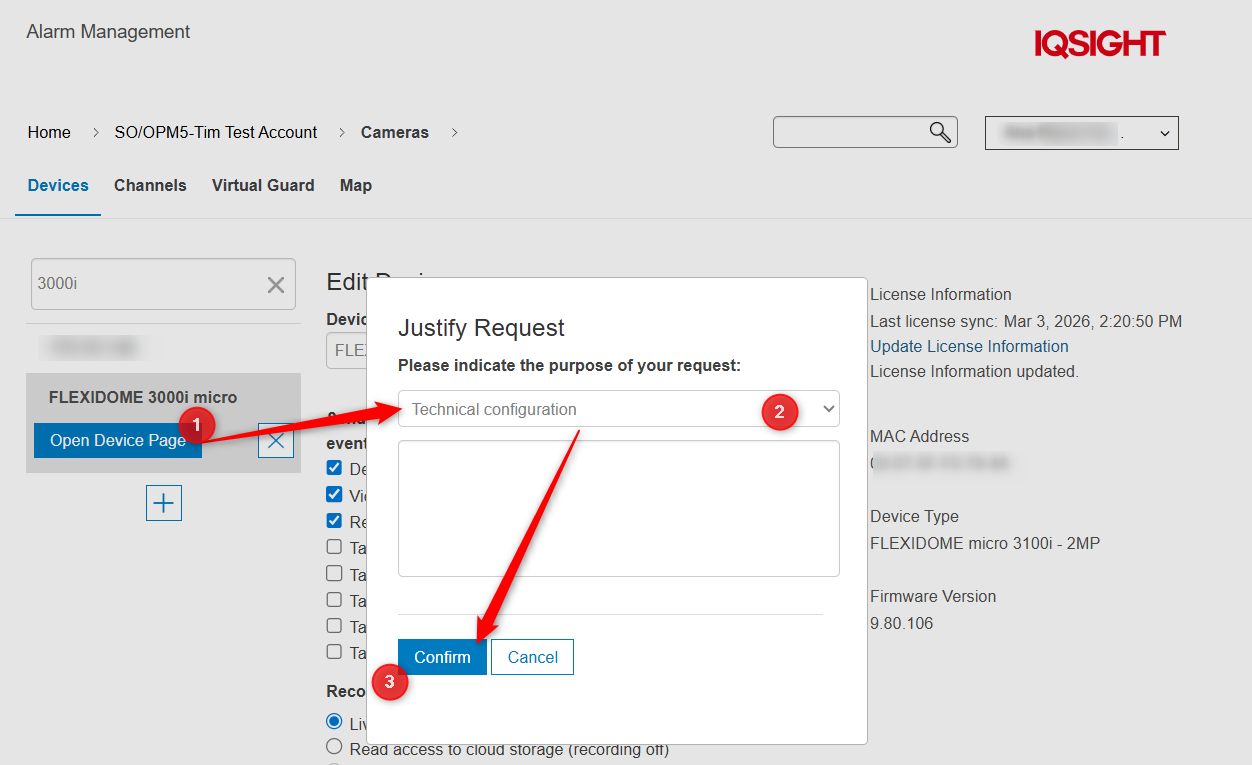Confirm the justify request
This screenshot has width=1252, height=765.
click(442, 657)
